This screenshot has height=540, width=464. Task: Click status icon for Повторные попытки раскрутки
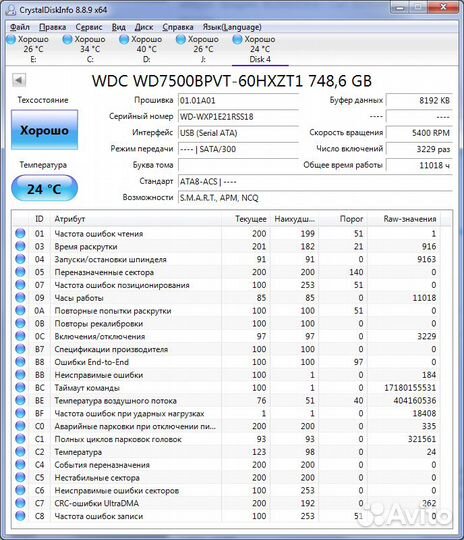coord(20,311)
